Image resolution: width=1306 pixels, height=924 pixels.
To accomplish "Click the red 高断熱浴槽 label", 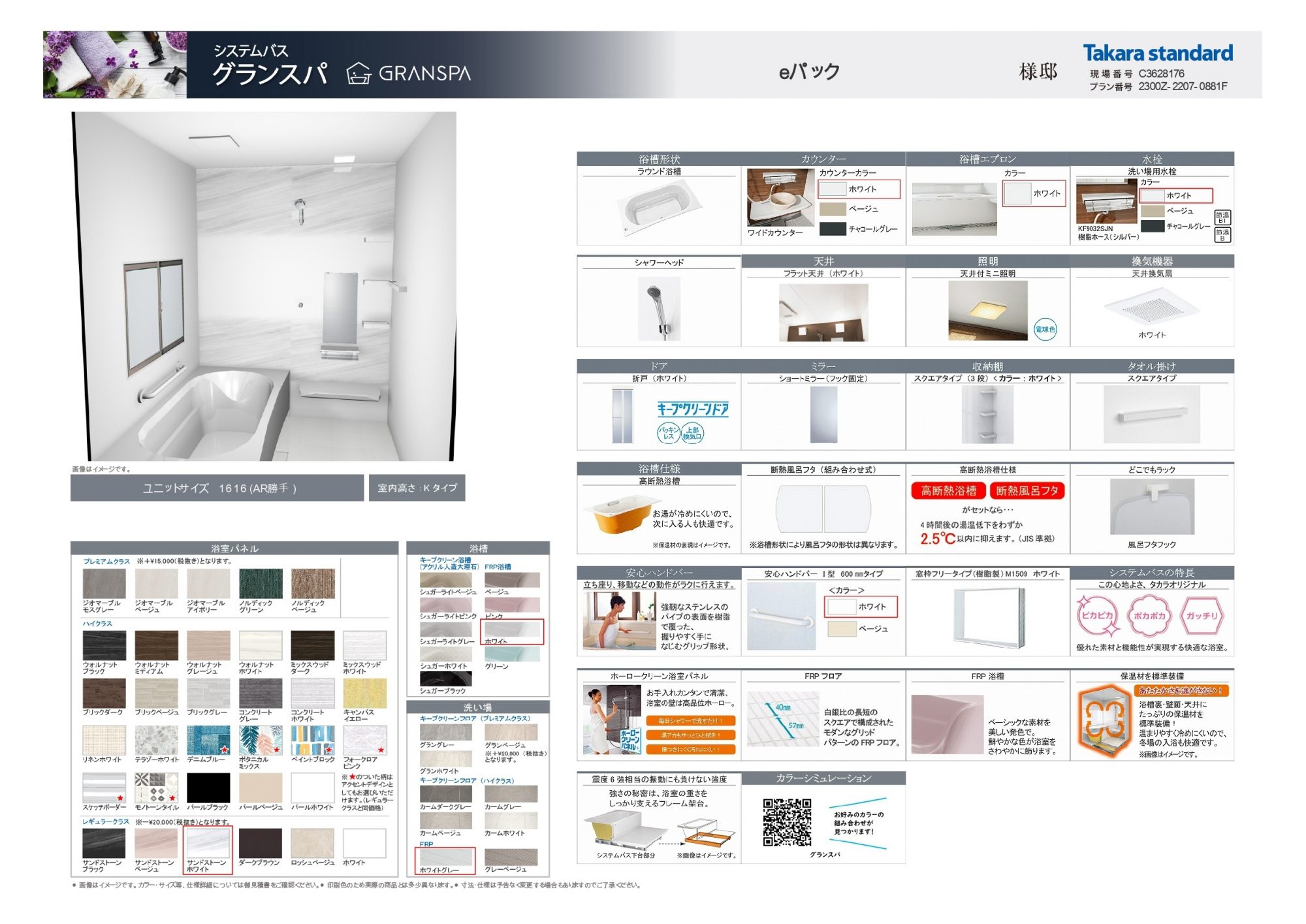I will pyautogui.click(x=948, y=490).
